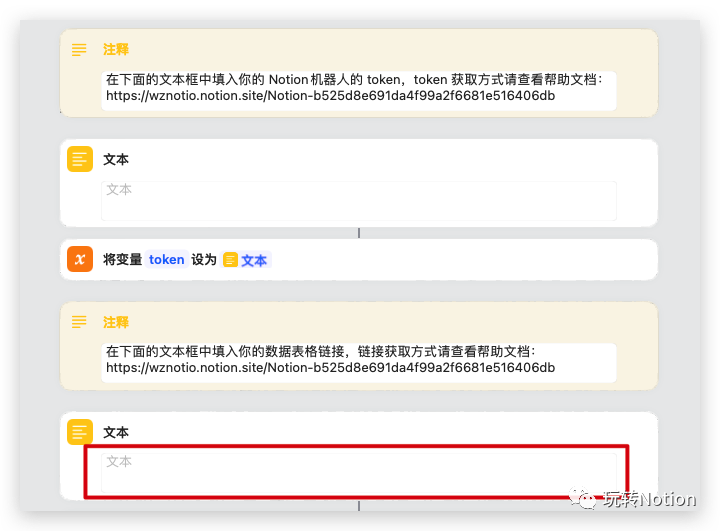Image resolution: width=720 pixels, height=531 pixels.
Task: Click the second 注释 title label
Action: pos(116,322)
